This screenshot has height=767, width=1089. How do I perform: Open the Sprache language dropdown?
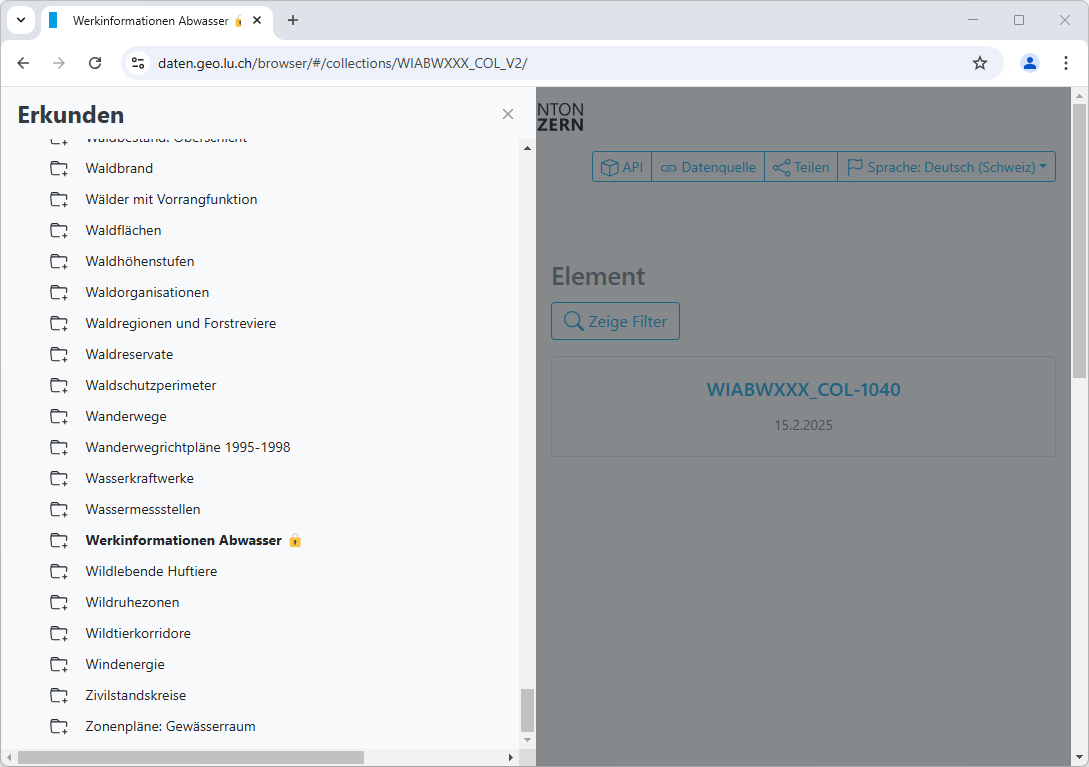click(946, 167)
